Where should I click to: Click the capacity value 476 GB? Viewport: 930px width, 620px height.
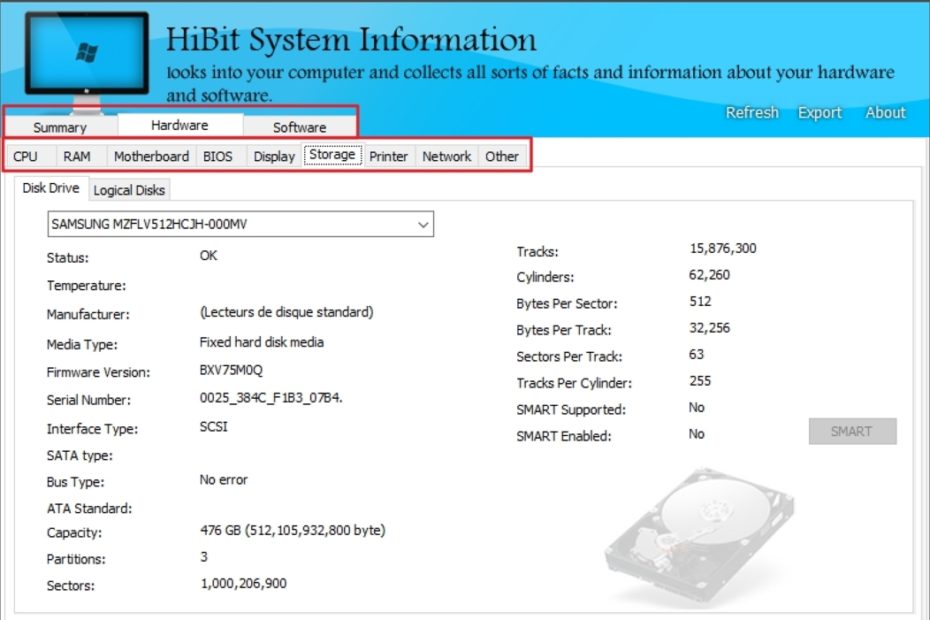(x=292, y=530)
